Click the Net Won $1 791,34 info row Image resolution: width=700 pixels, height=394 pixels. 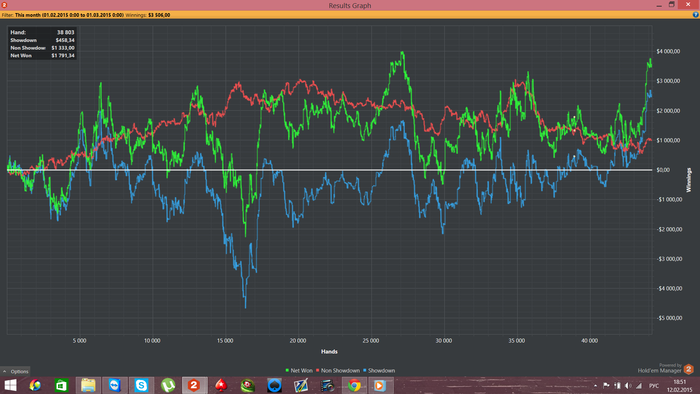(42, 56)
